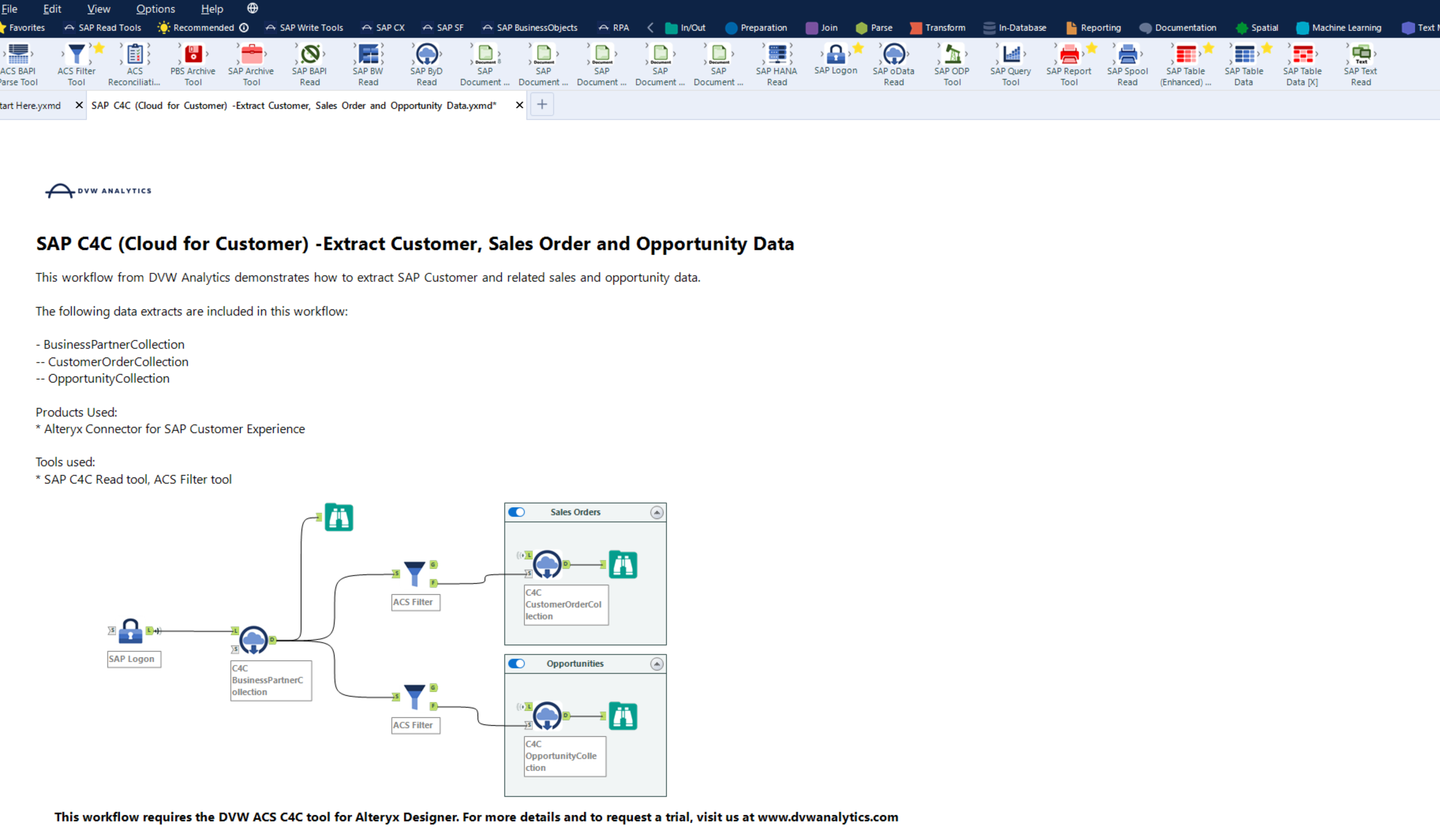Collapse the Sales Orders container
1440x840 pixels.
coord(657,512)
